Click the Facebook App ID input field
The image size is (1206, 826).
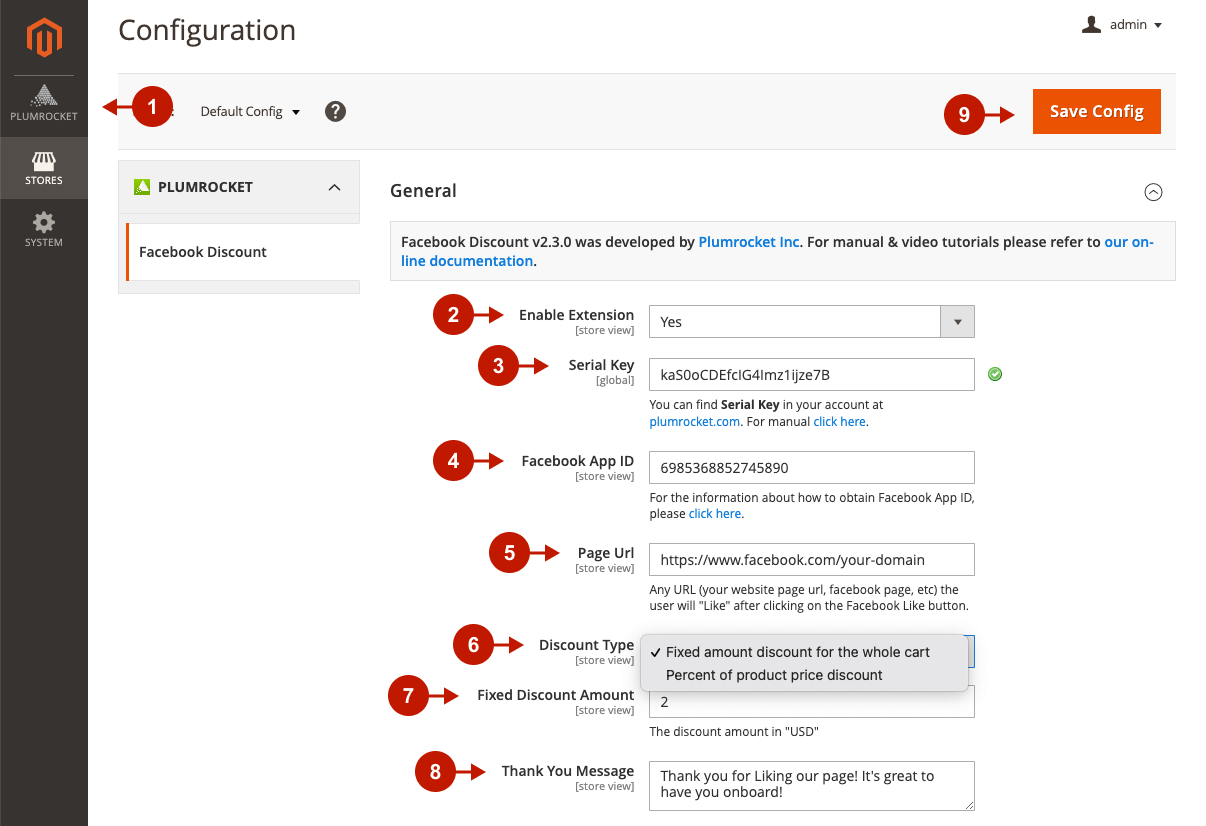tap(811, 467)
